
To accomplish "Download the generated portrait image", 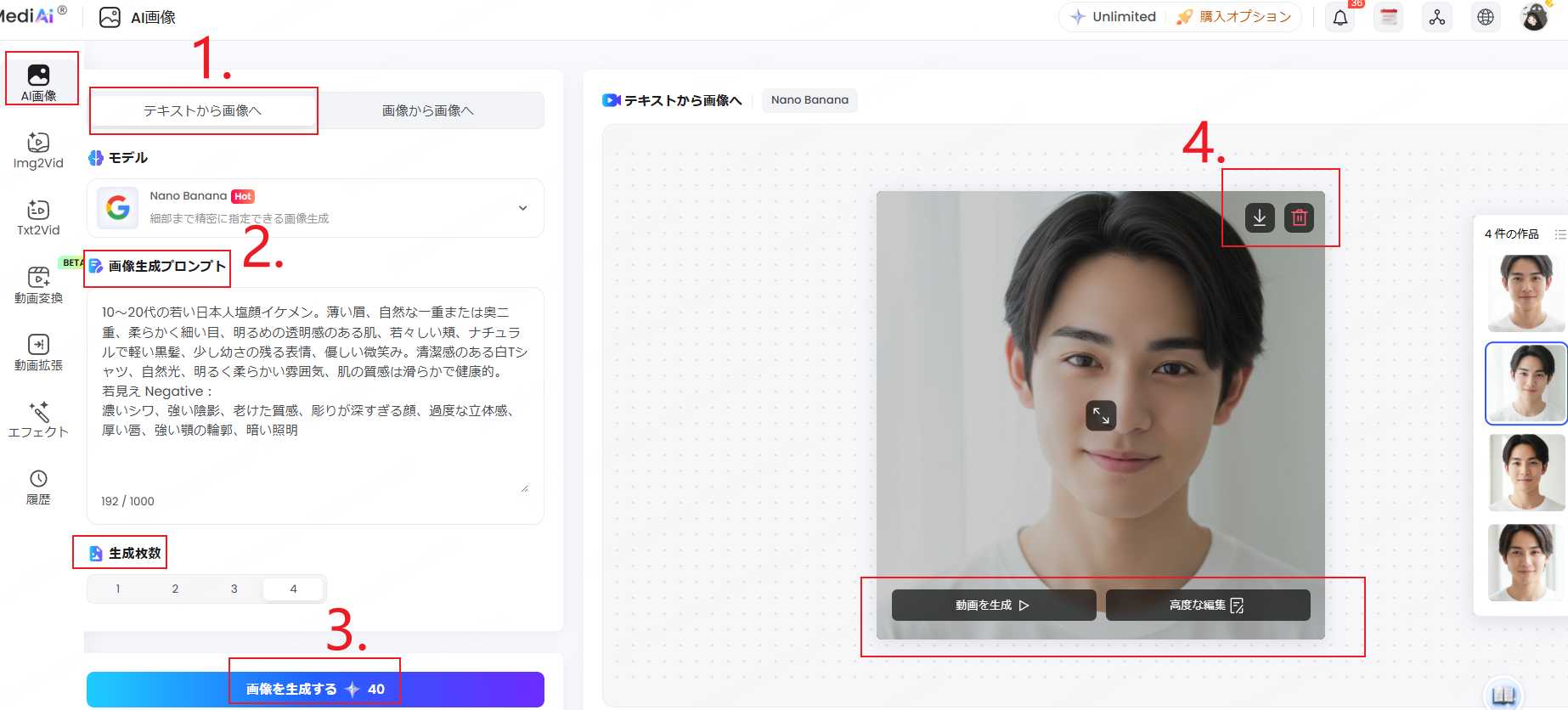I will click(x=1260, y=217).
